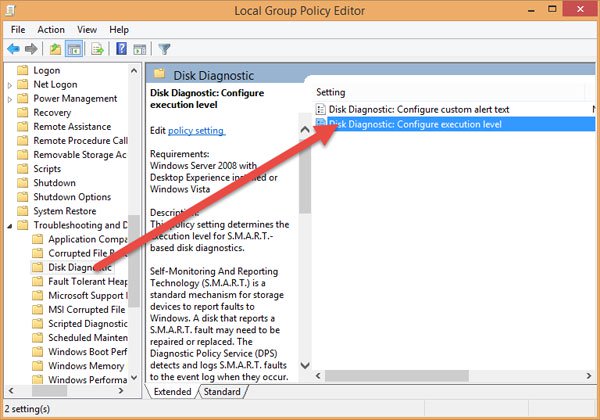Open the View menu

pos(87,29)
